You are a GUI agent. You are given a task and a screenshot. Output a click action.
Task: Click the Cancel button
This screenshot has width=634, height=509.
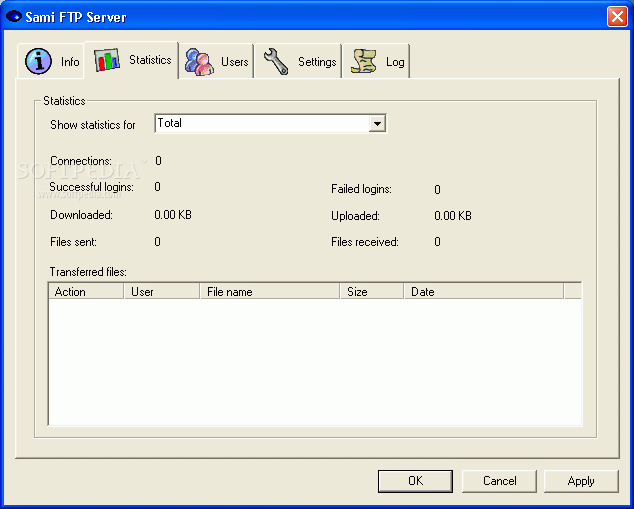(499, 481)
